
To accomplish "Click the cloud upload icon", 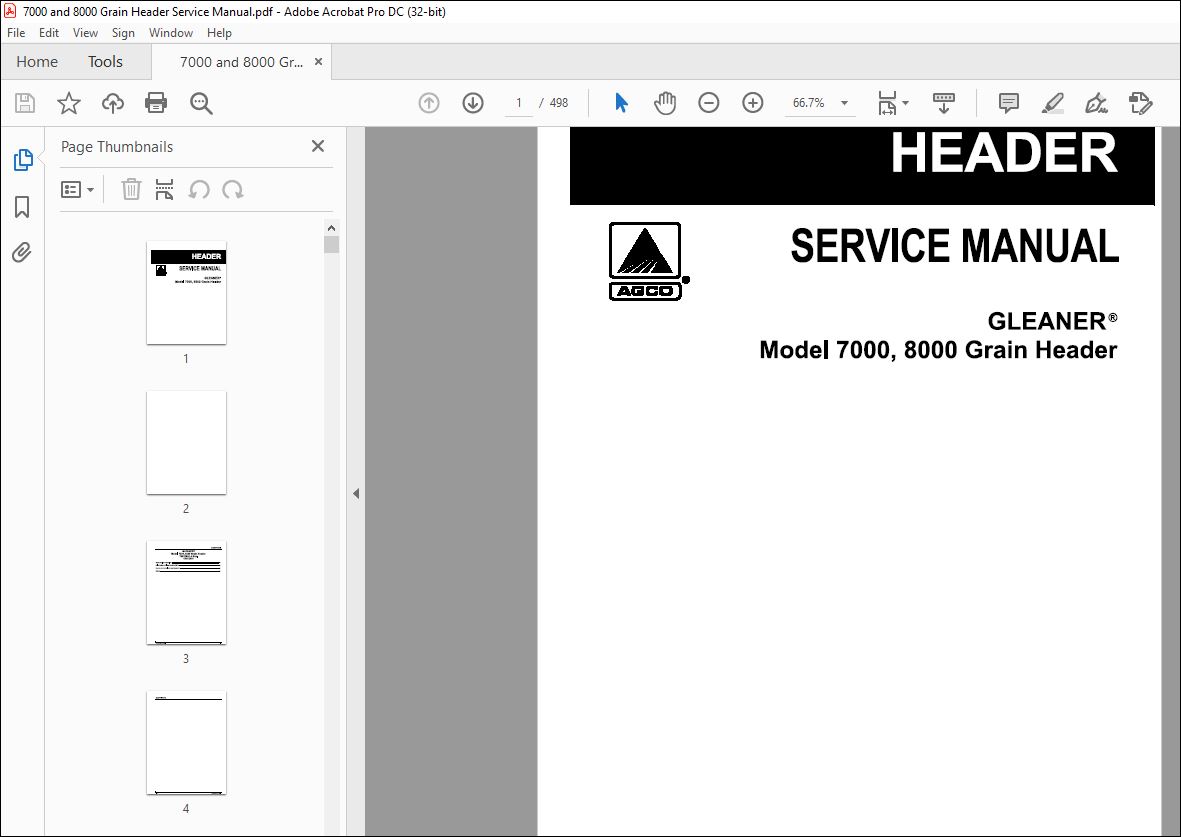I will point(113,103).
